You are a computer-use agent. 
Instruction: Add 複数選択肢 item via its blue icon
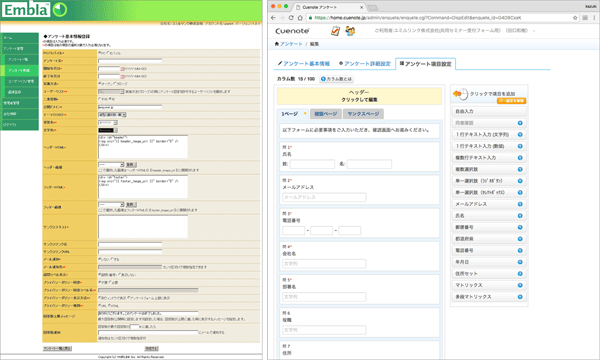coord(520,169)
